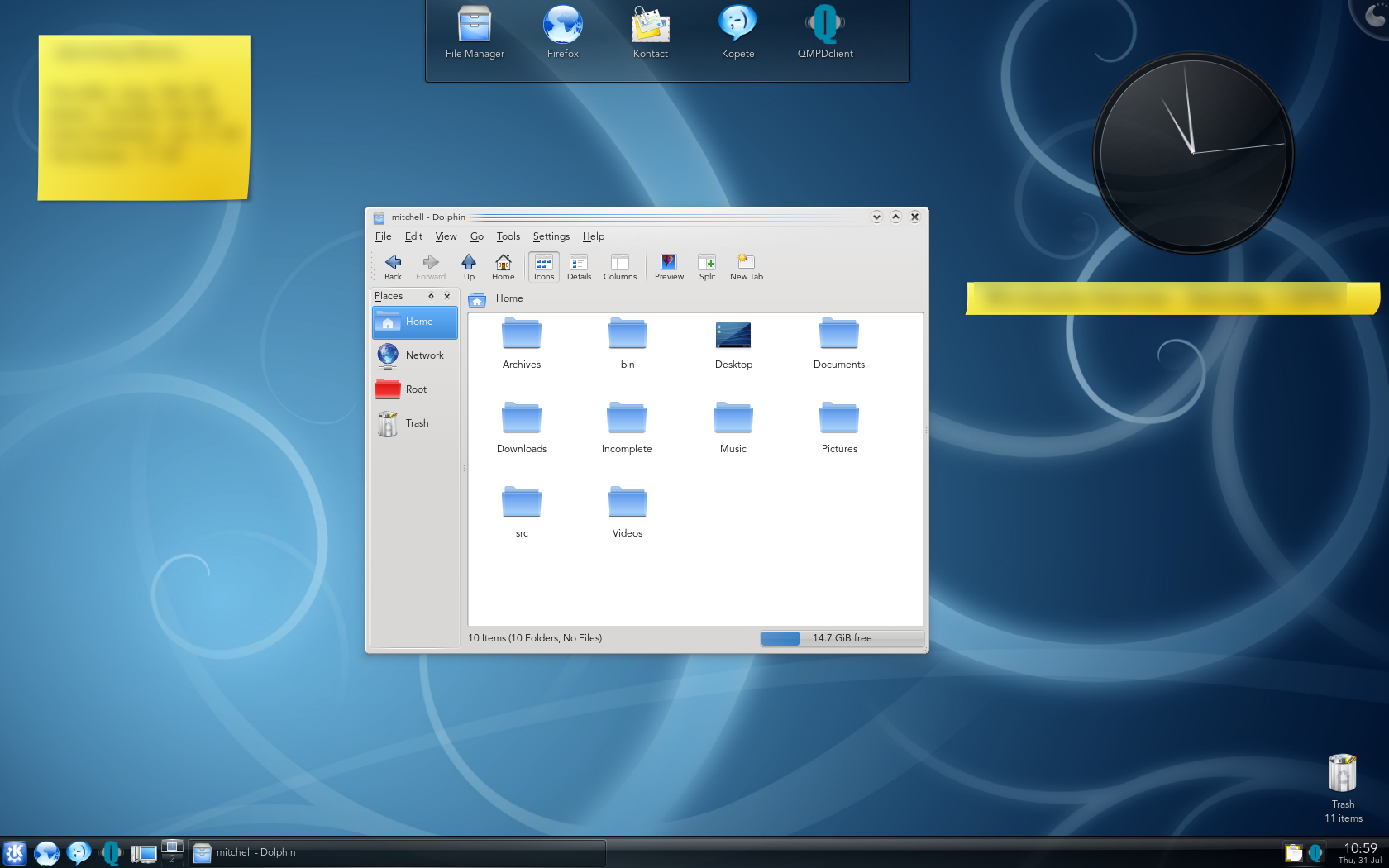Image resolution: width=1389 pixels, height=868 pixels.
Task: Switch to Icons view mode
Action: [543, 266]
